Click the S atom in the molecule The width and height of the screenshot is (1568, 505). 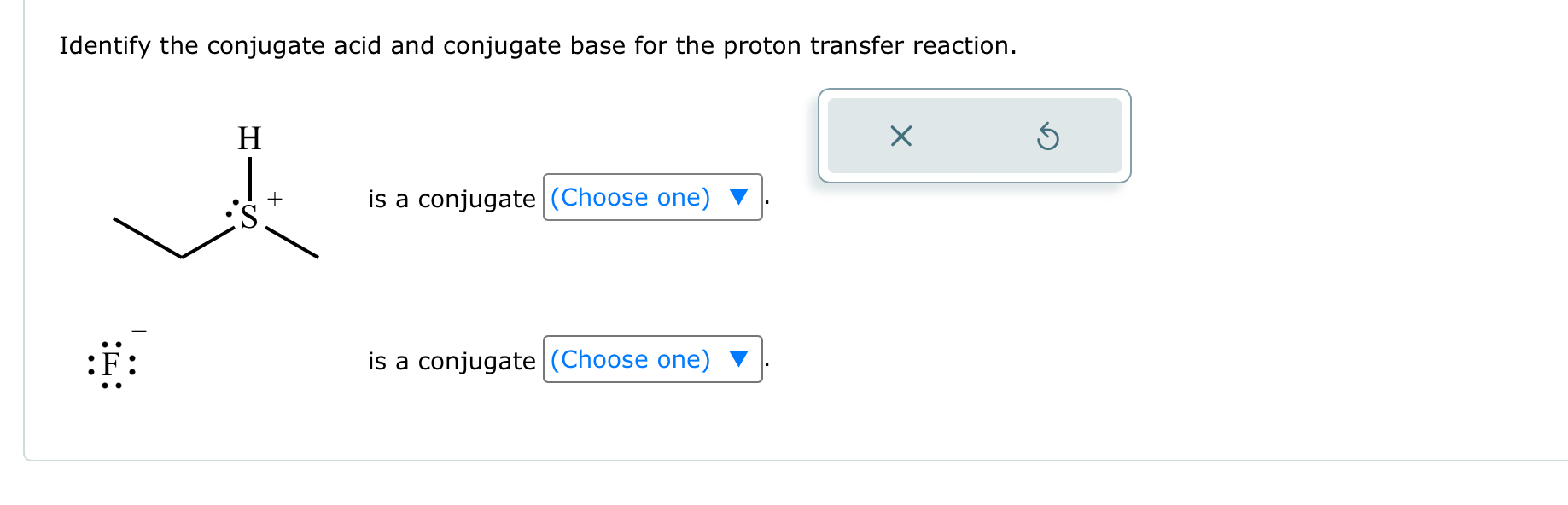click(x=249, y=217)
